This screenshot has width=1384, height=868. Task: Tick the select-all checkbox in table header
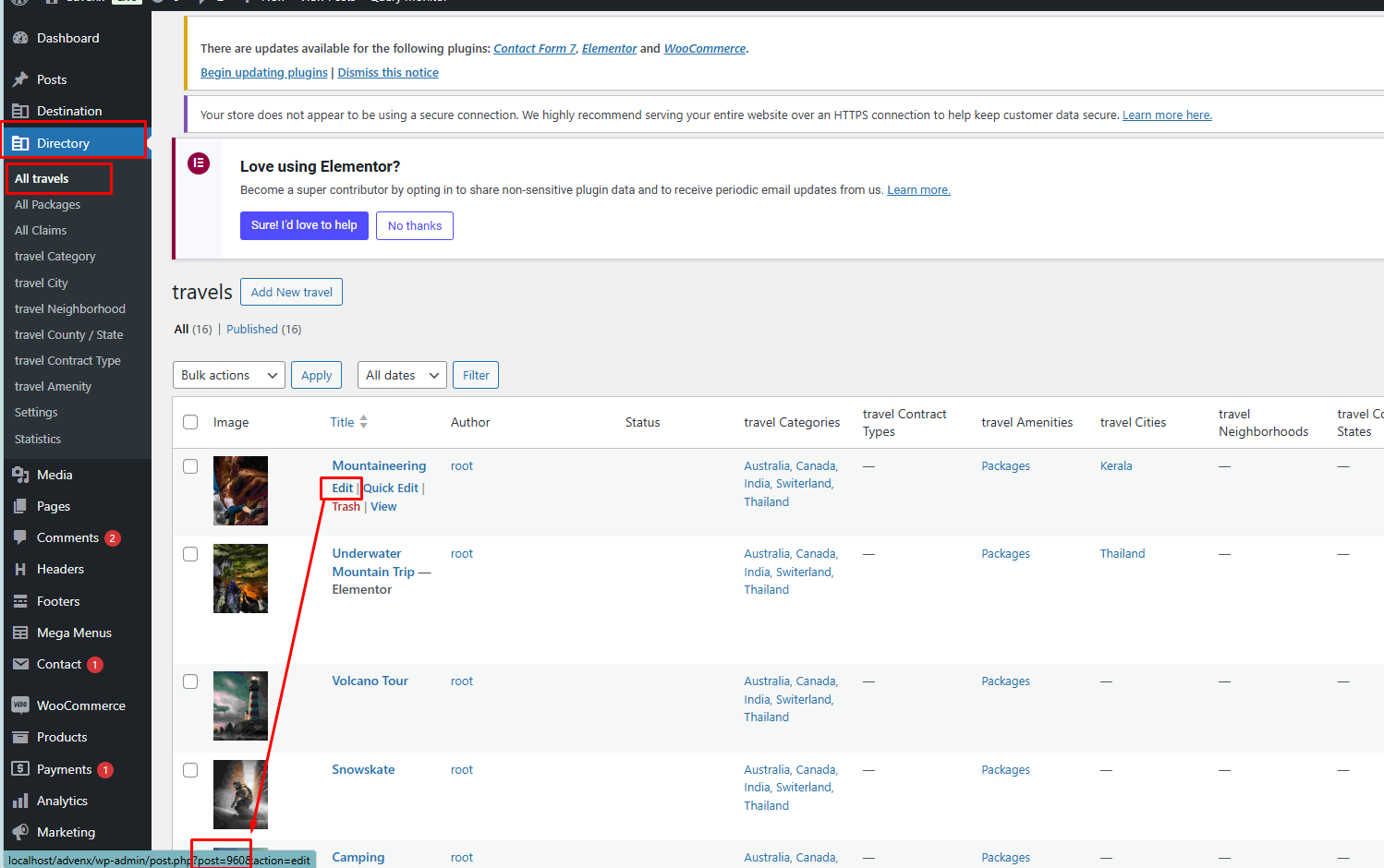point(190,422)
